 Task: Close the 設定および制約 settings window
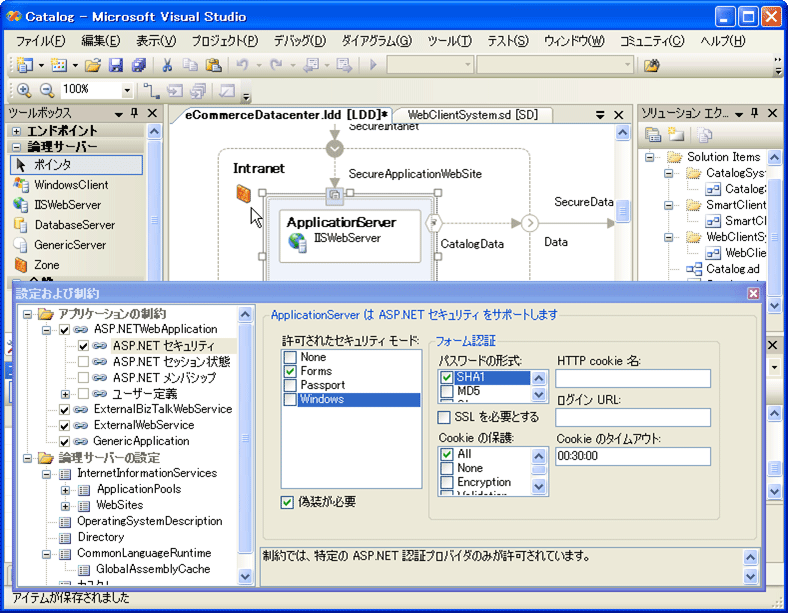coord(753,293)
